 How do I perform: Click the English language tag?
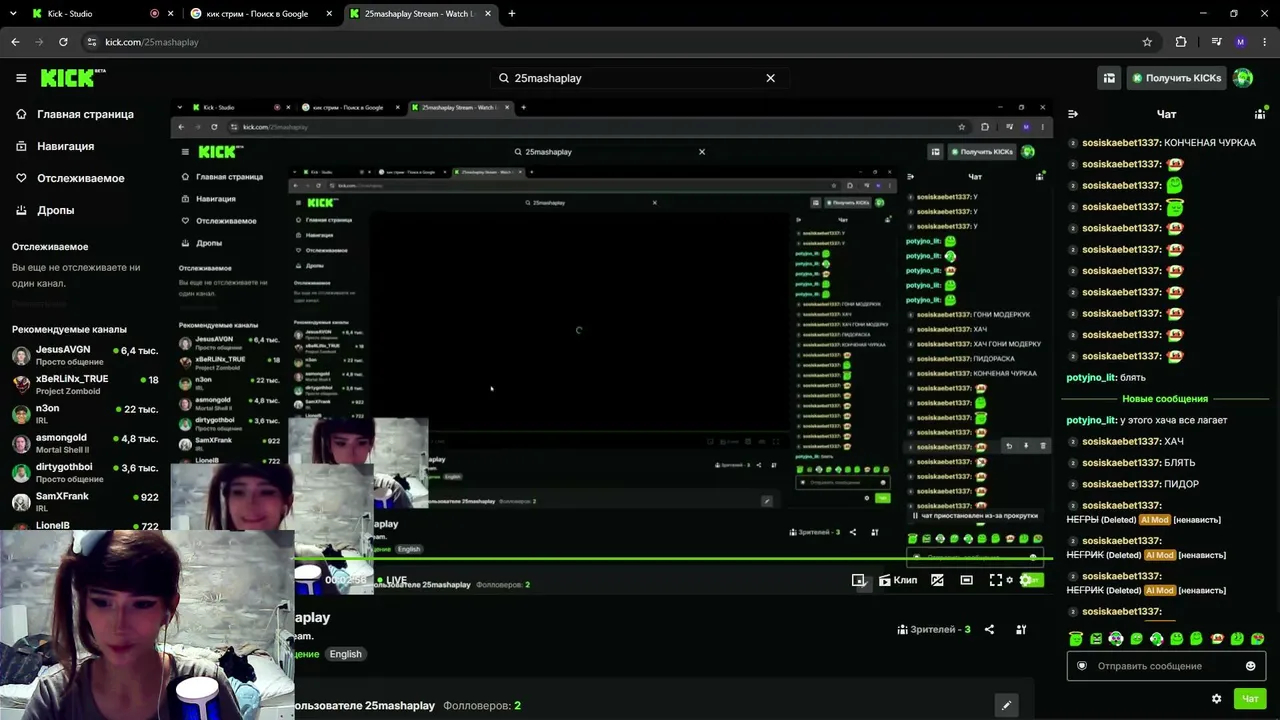pyautogui.click(x=345, y=654)
